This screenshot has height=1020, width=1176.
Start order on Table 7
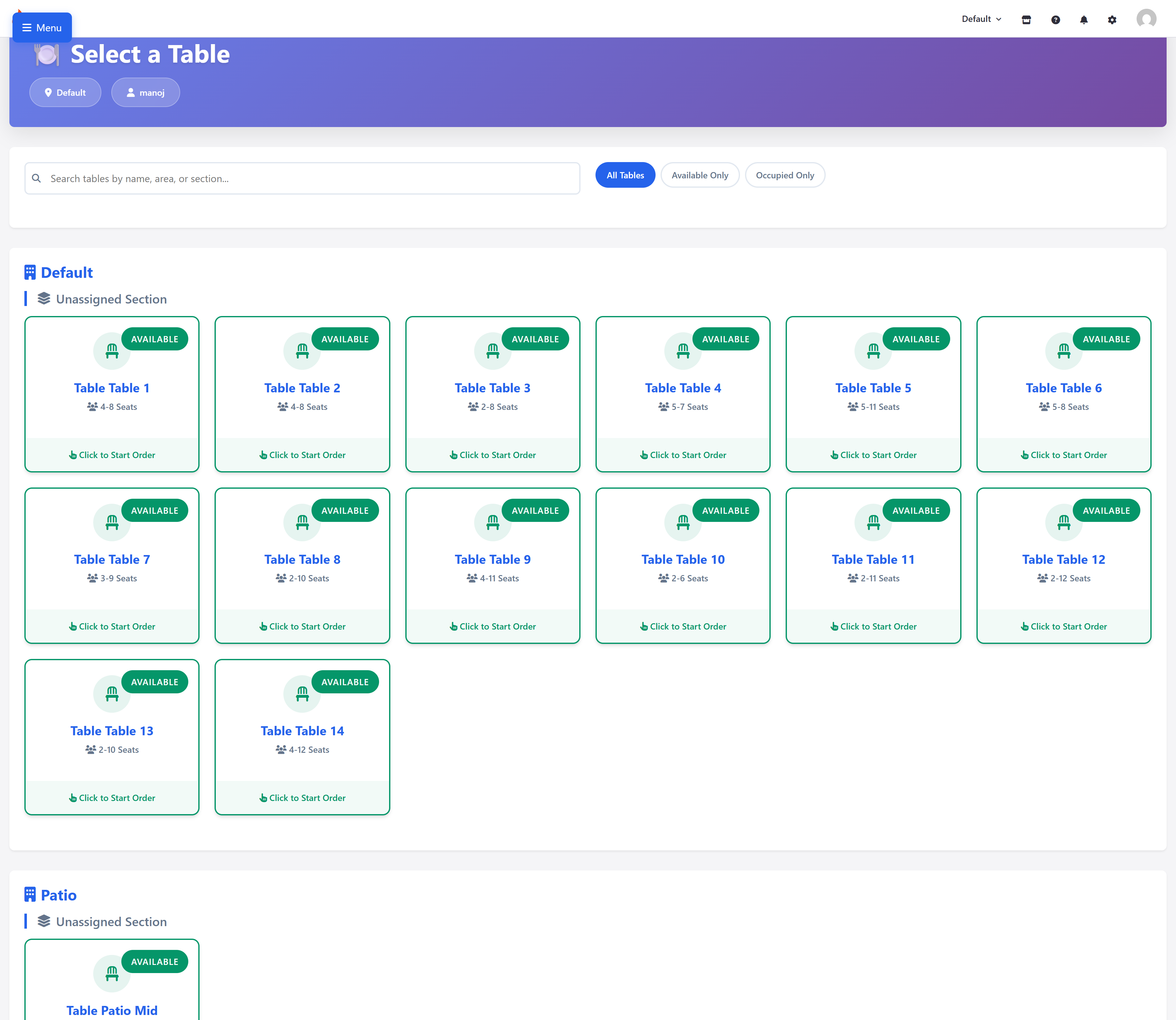112,626
